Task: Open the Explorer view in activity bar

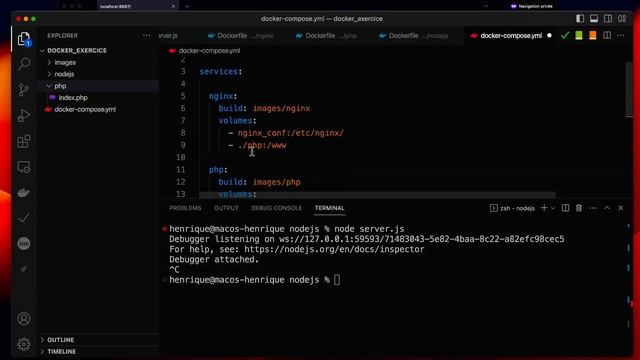Action: point(24,39)
